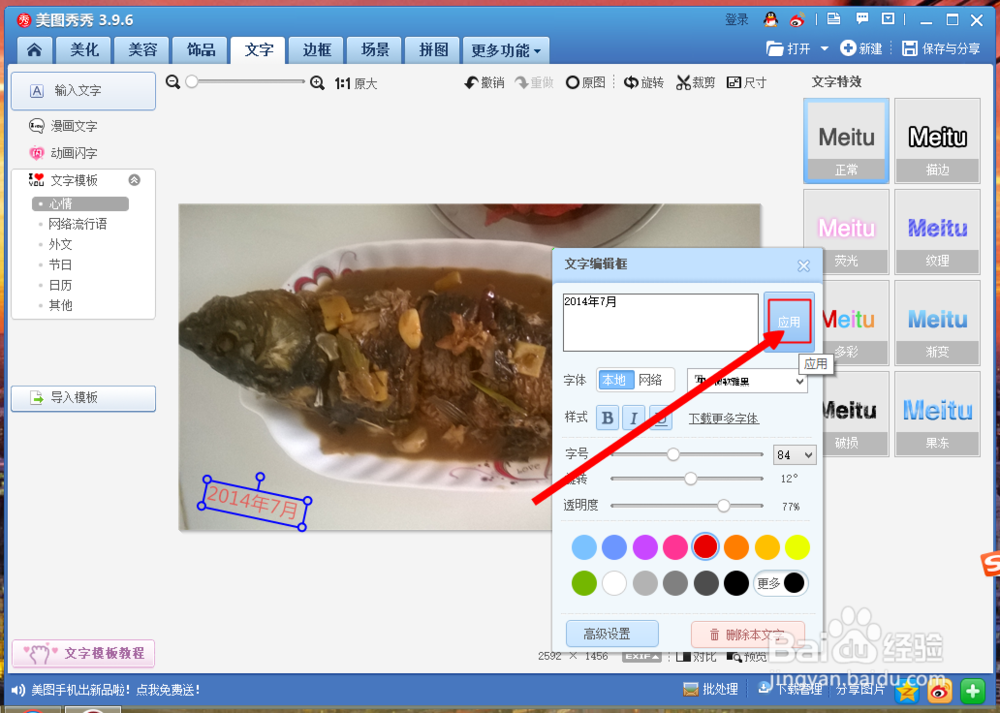Click 删除本文字 delete text button
Viewport: 1000px width, 713px height.
click(x=747, y=634)
